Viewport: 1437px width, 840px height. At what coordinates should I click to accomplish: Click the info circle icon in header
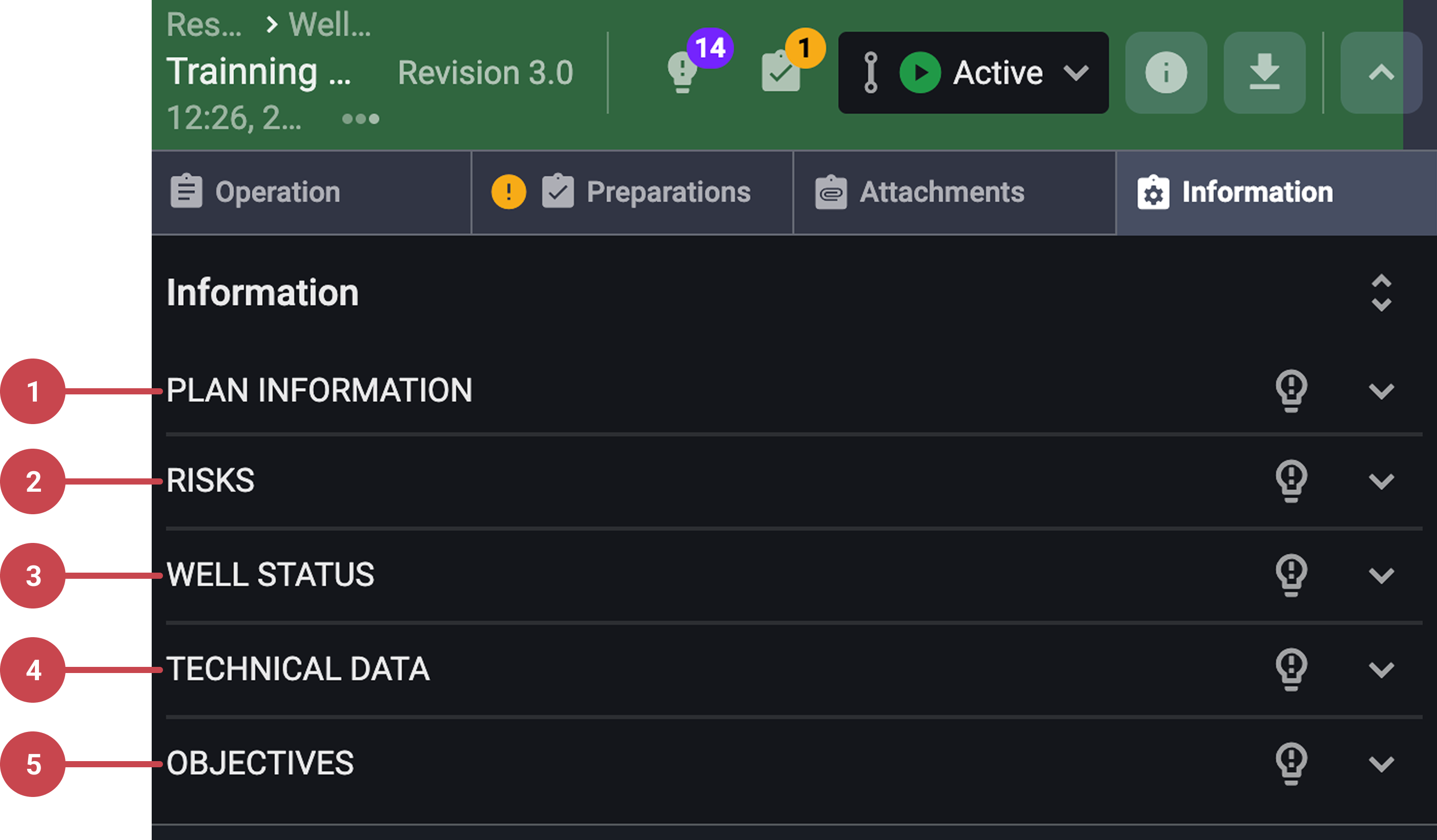(x=1165, y=73)
